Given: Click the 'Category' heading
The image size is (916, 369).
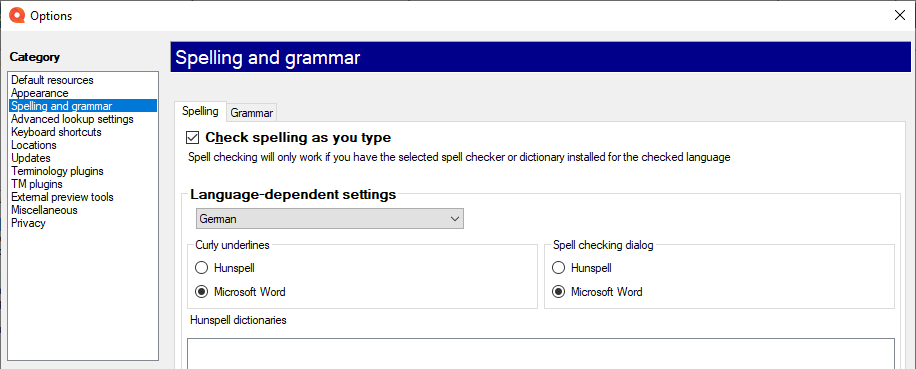Looking at the screenshot, I should pos(34,57).
